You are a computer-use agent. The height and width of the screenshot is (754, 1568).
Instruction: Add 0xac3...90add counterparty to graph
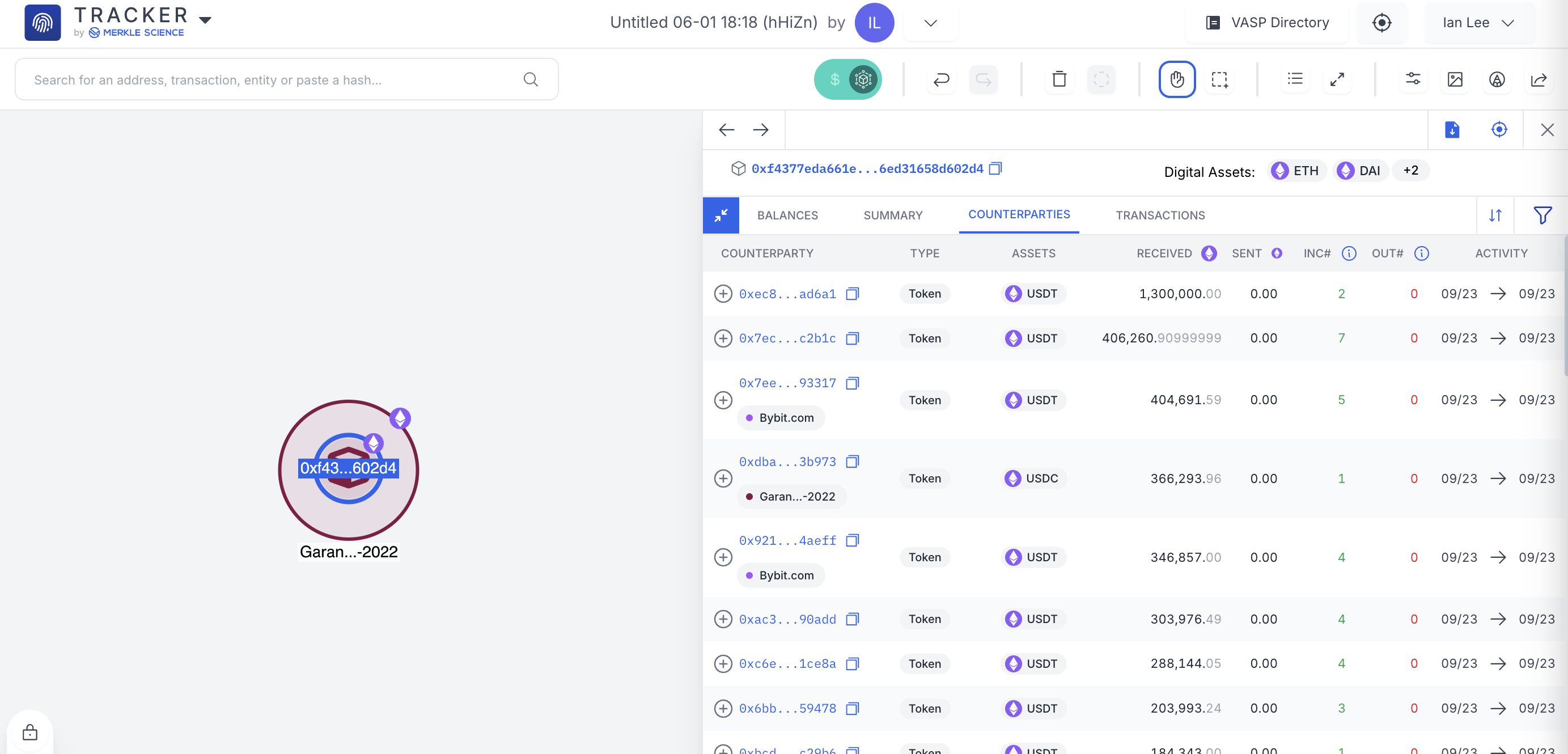[x=723, y=619]
